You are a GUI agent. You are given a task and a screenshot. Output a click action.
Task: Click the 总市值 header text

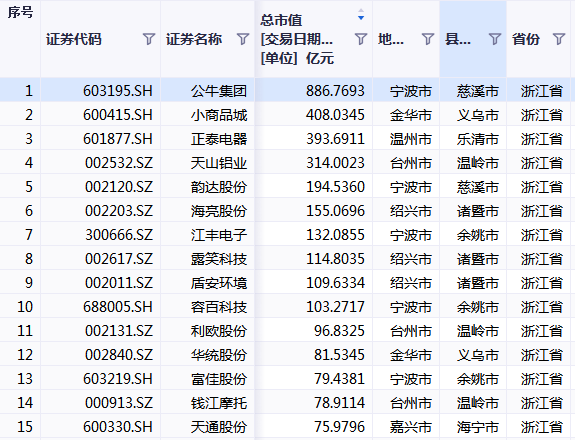point(281,20)
